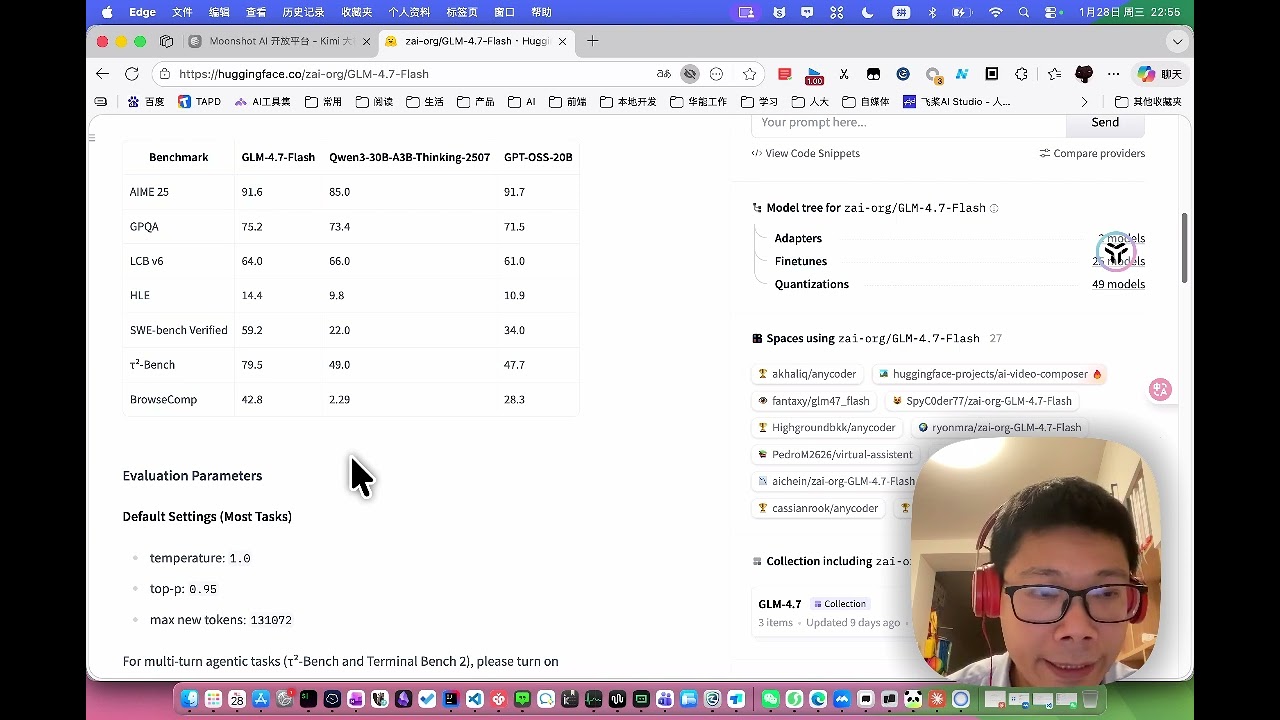Open View Code Snippets
The image size is (1280, 720).
click(806, 153)
